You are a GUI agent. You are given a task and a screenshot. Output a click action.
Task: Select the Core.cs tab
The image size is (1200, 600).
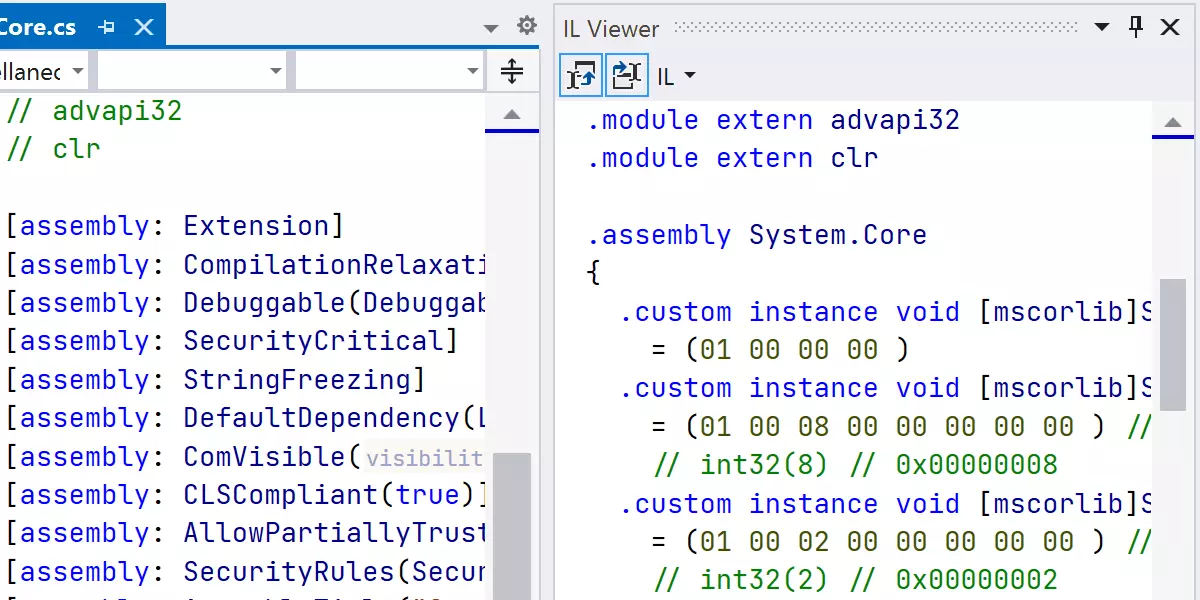coord(38,27)
